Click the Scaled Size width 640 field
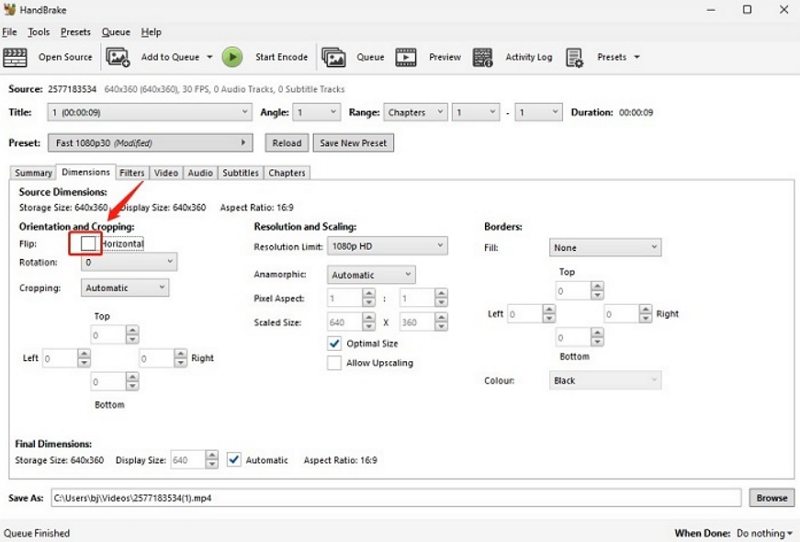Viewport: 800px width, 542px height. coord(344,323)
